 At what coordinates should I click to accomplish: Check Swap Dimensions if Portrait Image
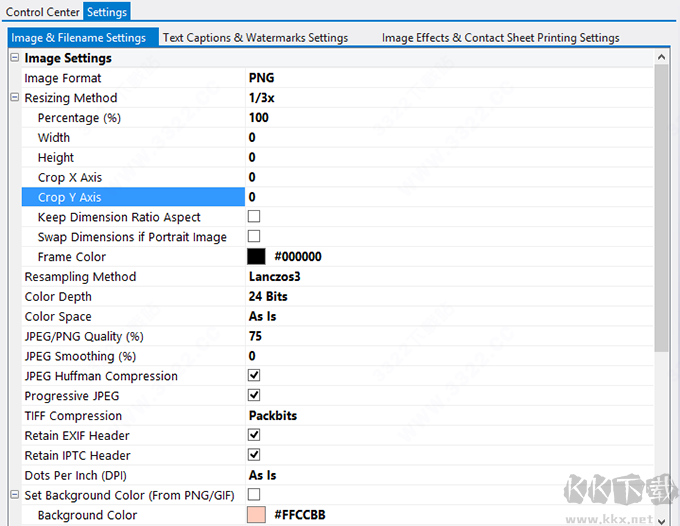click(x=254, y=237)
